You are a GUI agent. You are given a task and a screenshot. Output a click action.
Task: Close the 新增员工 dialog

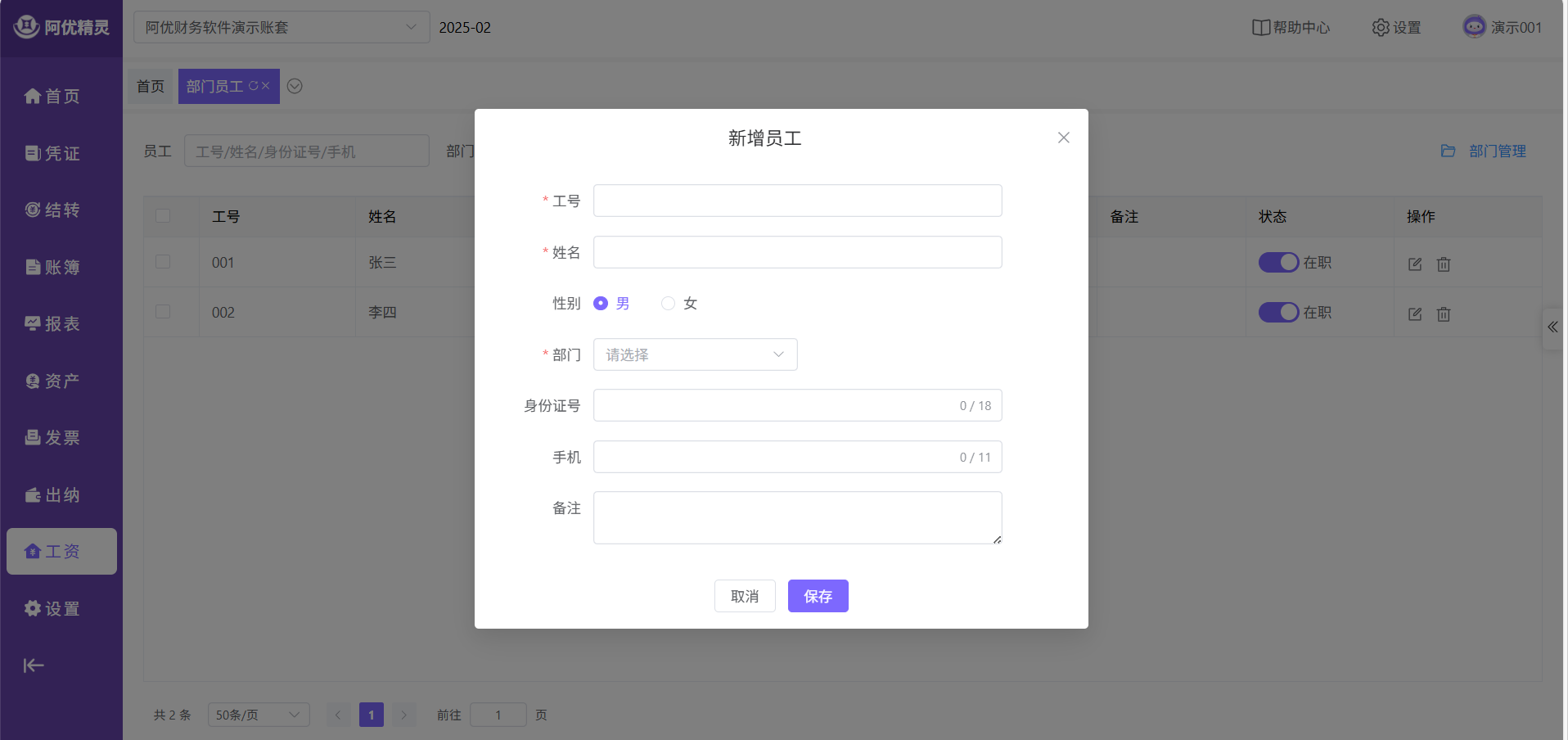coord(1063,138)
